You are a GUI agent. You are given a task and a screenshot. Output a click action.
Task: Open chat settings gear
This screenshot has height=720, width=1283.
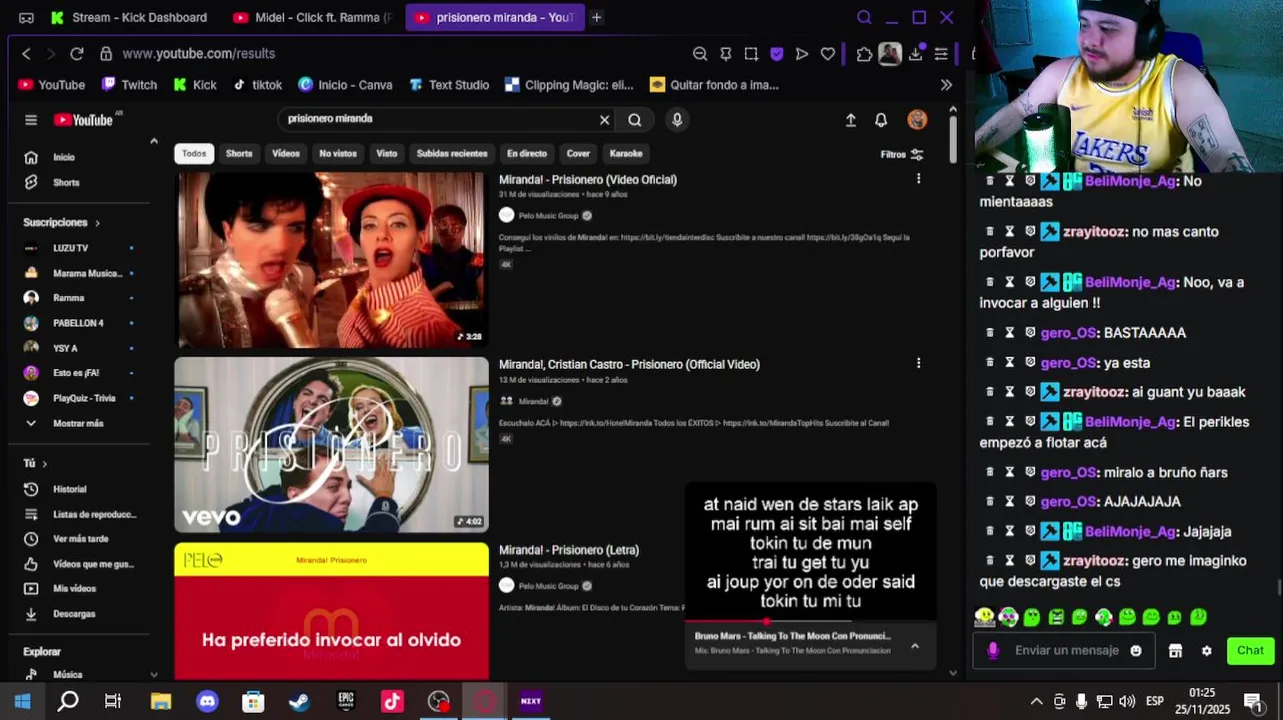click(1207, 651)
